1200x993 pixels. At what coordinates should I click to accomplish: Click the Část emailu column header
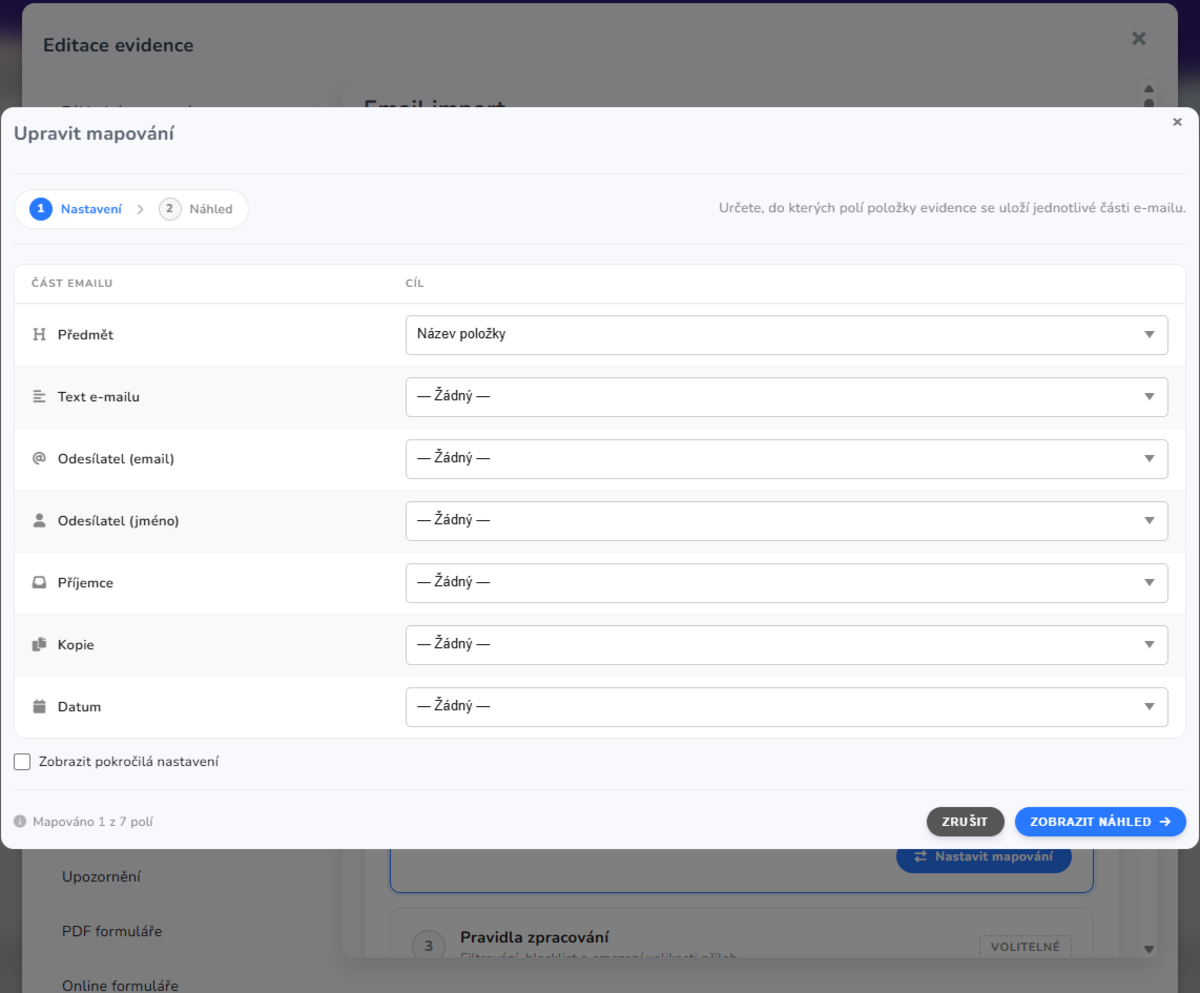point(72,284)
